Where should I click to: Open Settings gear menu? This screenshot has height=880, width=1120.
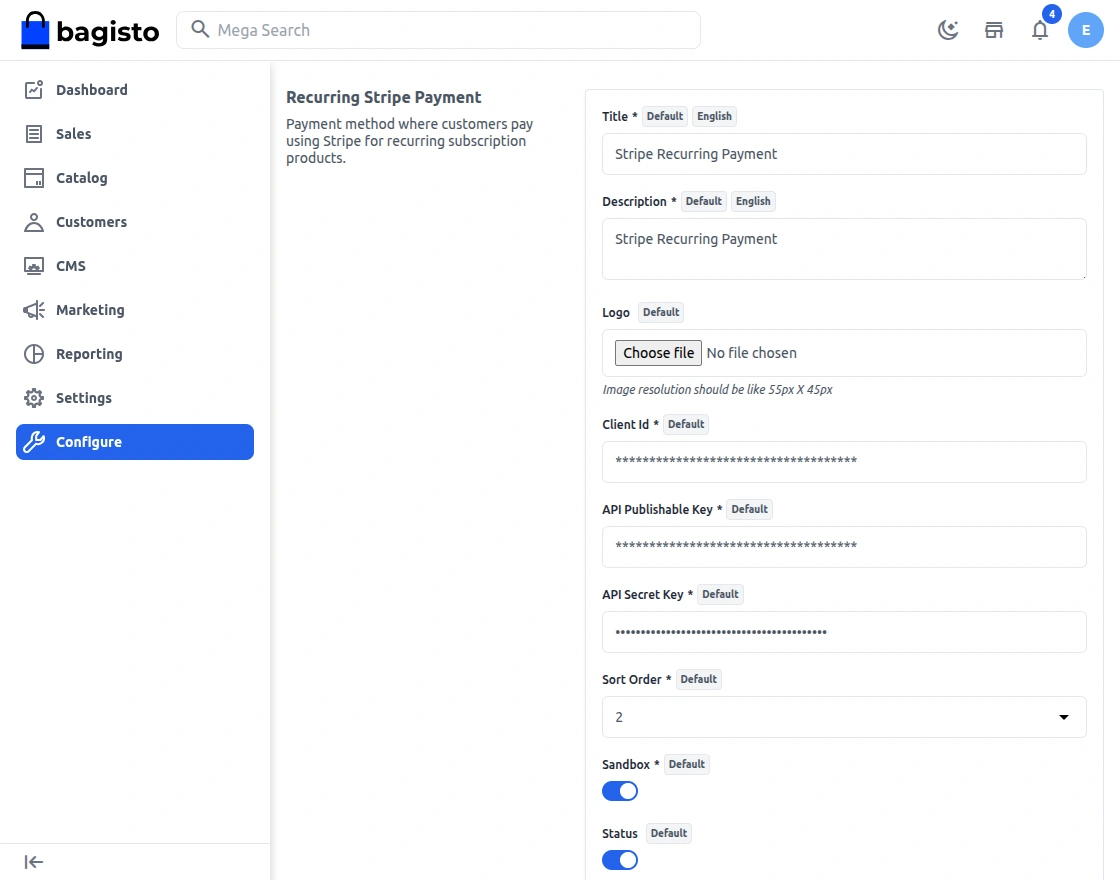point(83,398)
